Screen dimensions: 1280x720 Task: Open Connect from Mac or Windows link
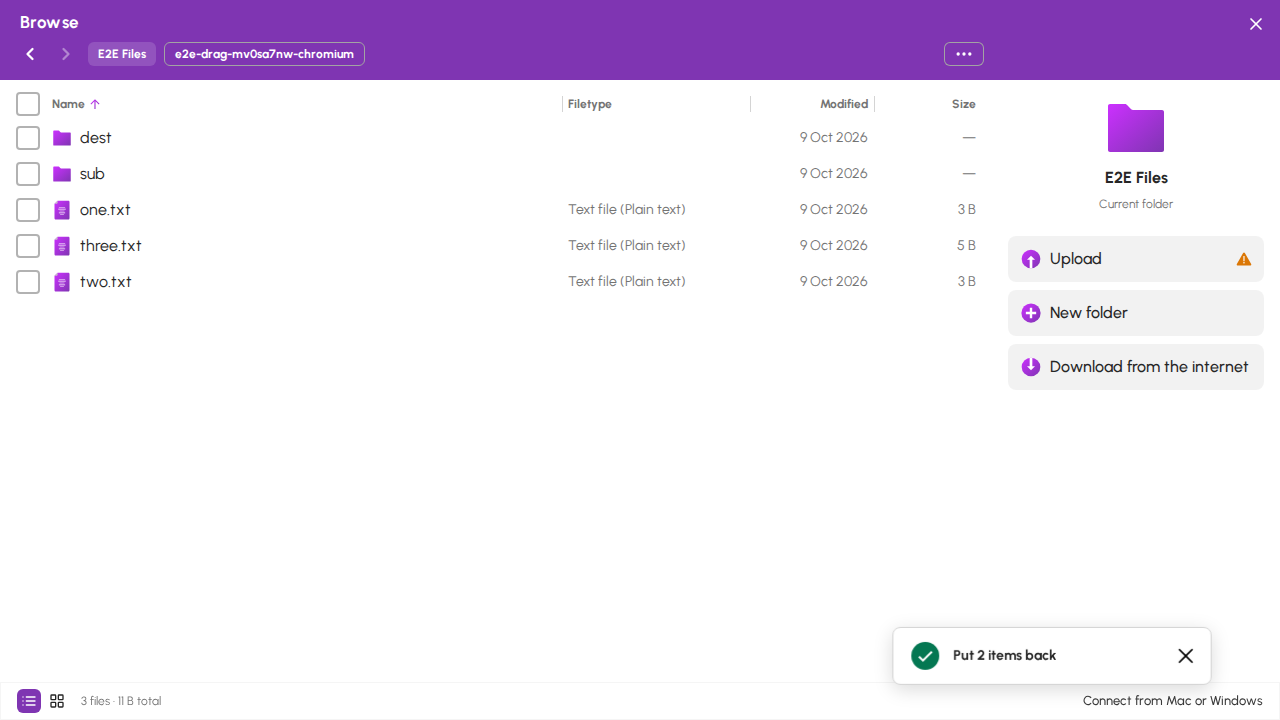(1173, 701)
